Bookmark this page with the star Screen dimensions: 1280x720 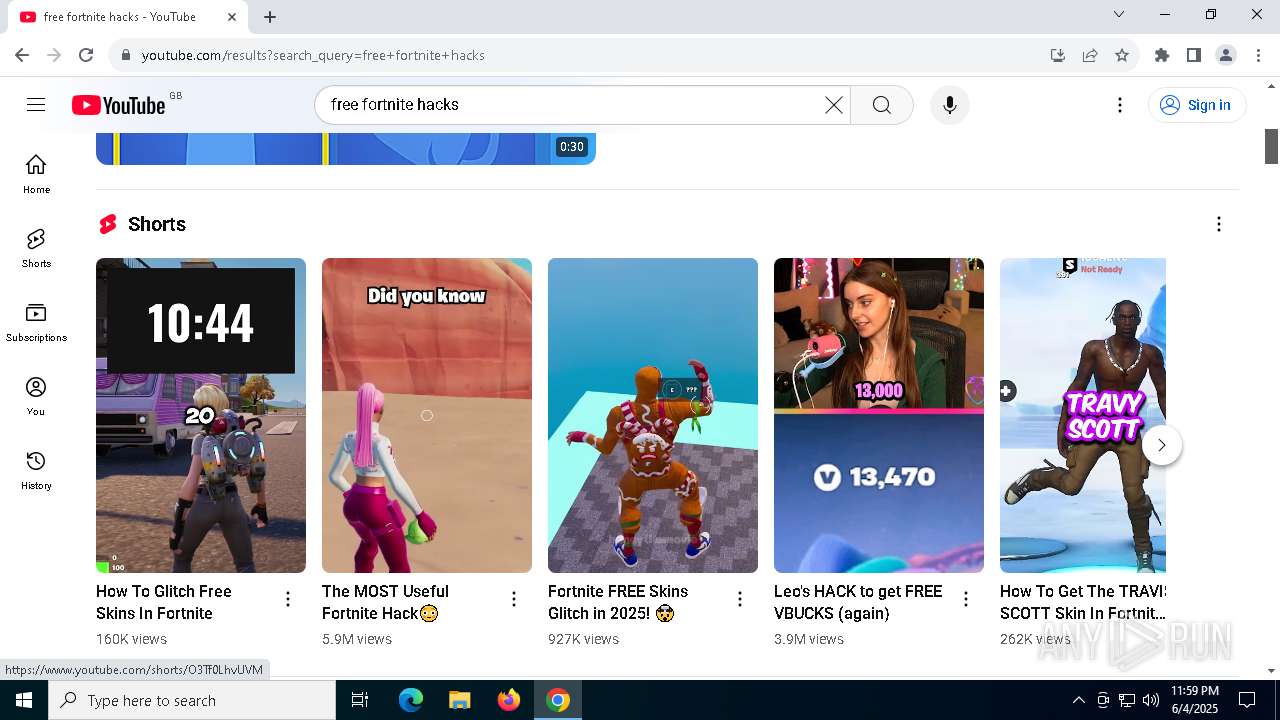click(x=1122, y=55)
